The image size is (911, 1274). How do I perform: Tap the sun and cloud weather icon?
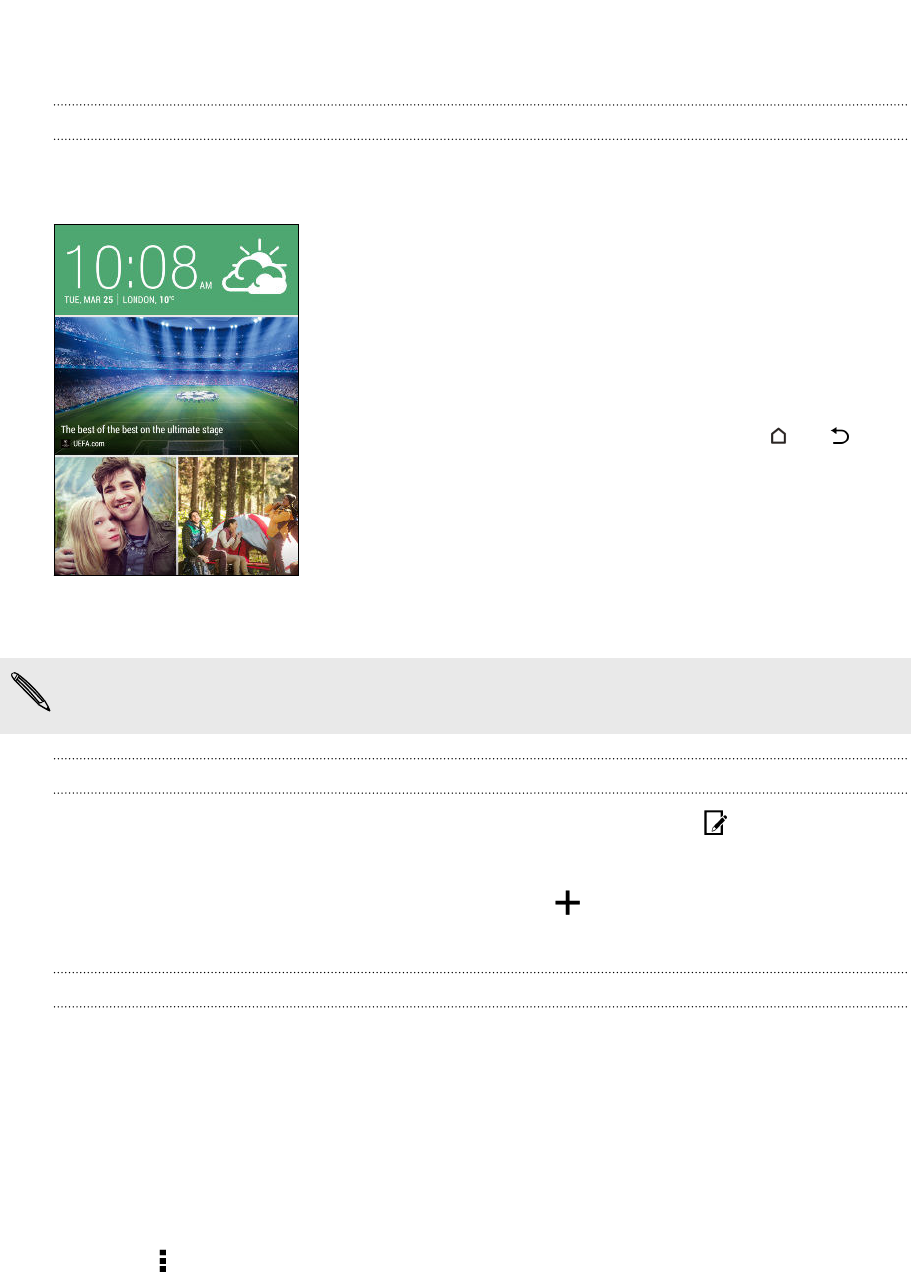point(255,266)
